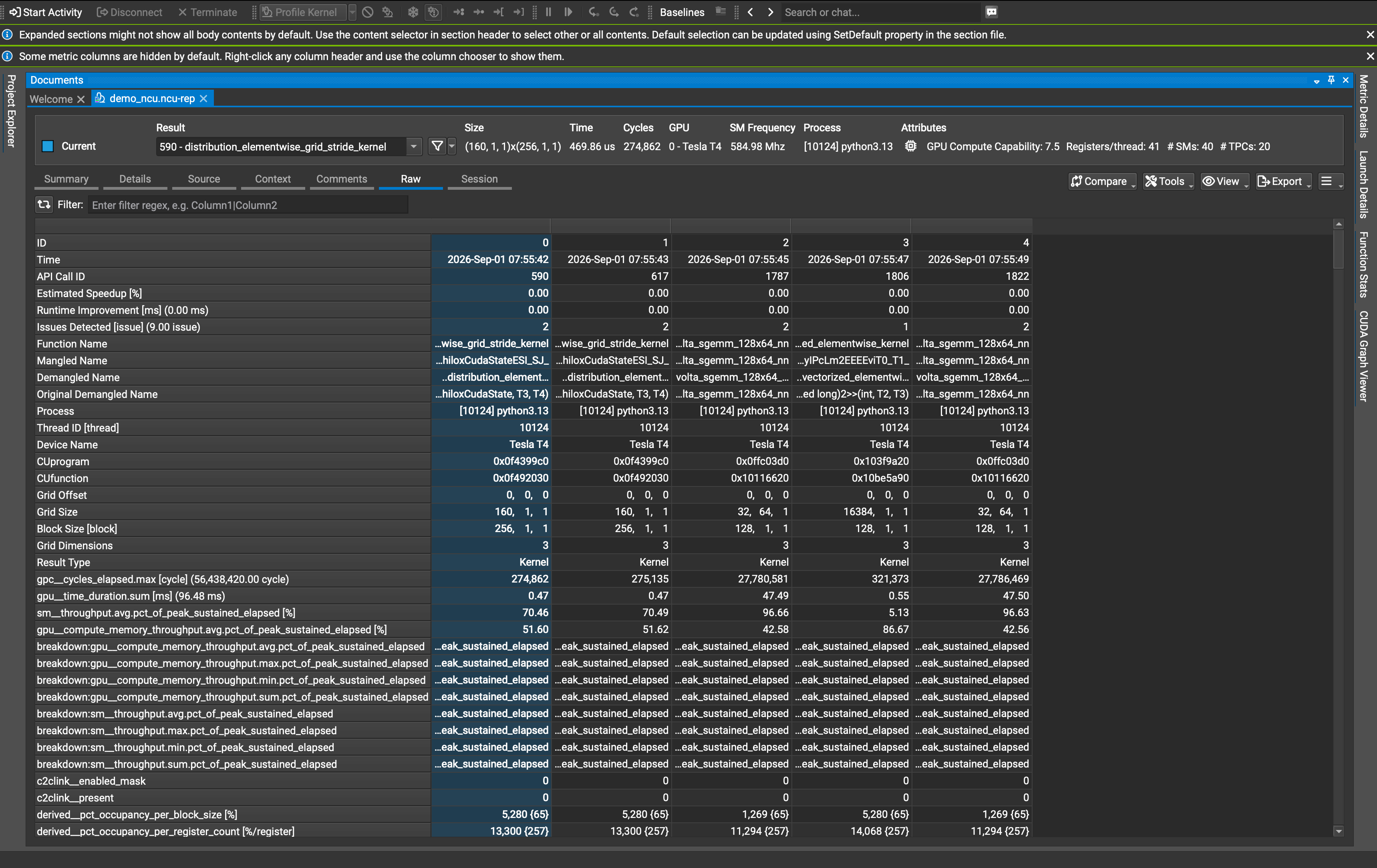The image size is (1377, 868).
Task: Click the step out icon
Action: (634, 12)
